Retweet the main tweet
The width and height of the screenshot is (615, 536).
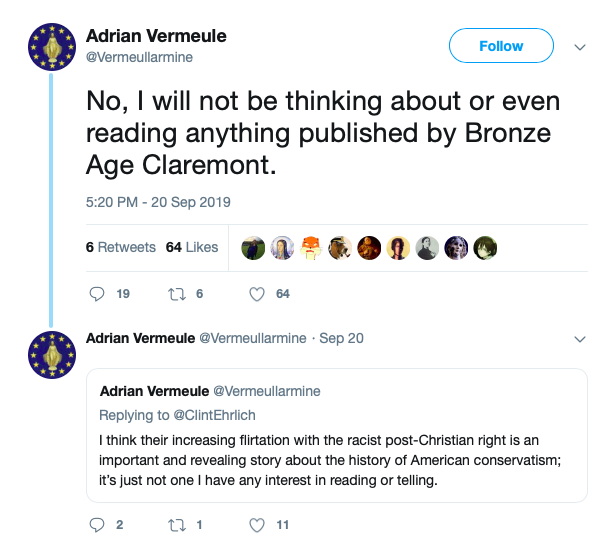(172, 294)
